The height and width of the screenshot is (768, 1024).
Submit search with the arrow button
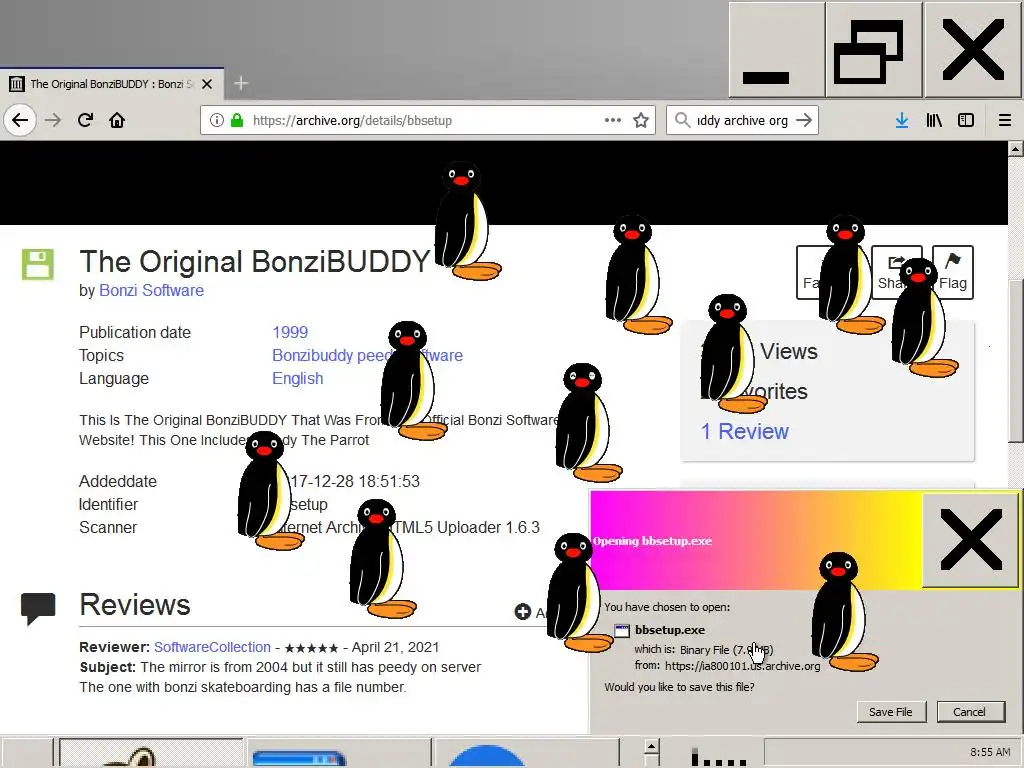point(805,120)
